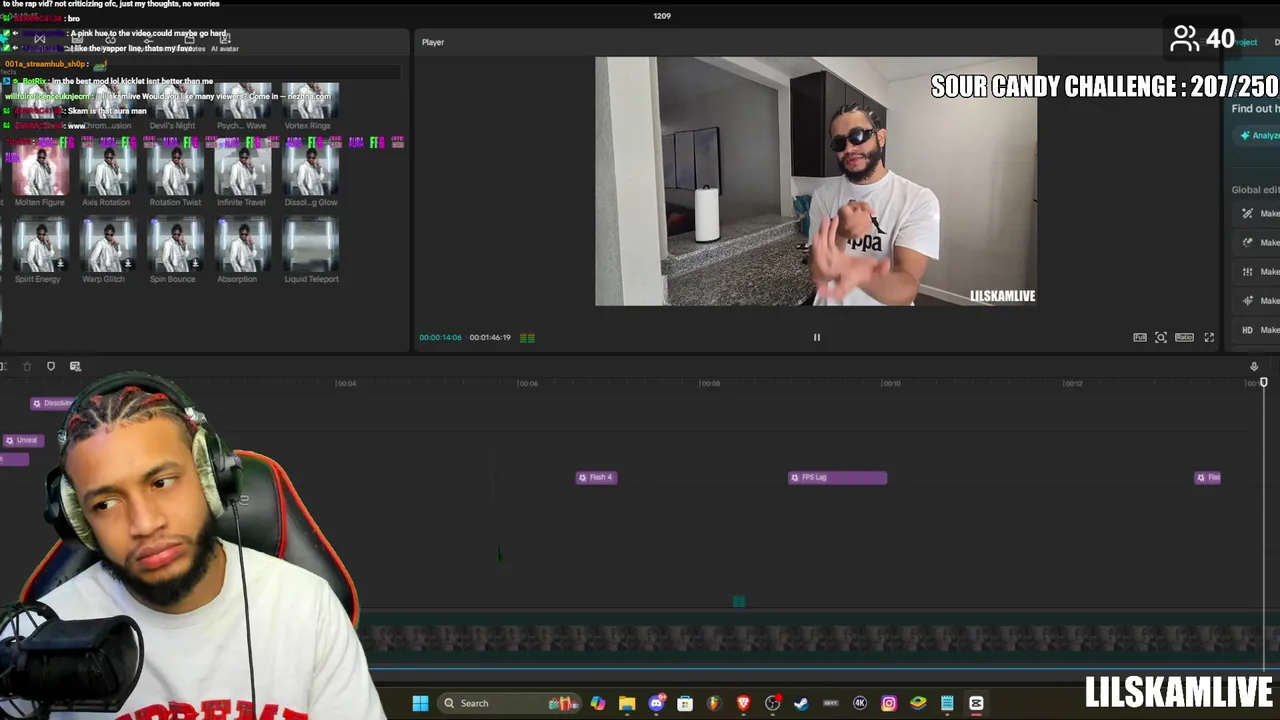Open 4K Video Downloader from the taskbar
Viewport: 1280px width, 720px height.
(x=860, y=703)
